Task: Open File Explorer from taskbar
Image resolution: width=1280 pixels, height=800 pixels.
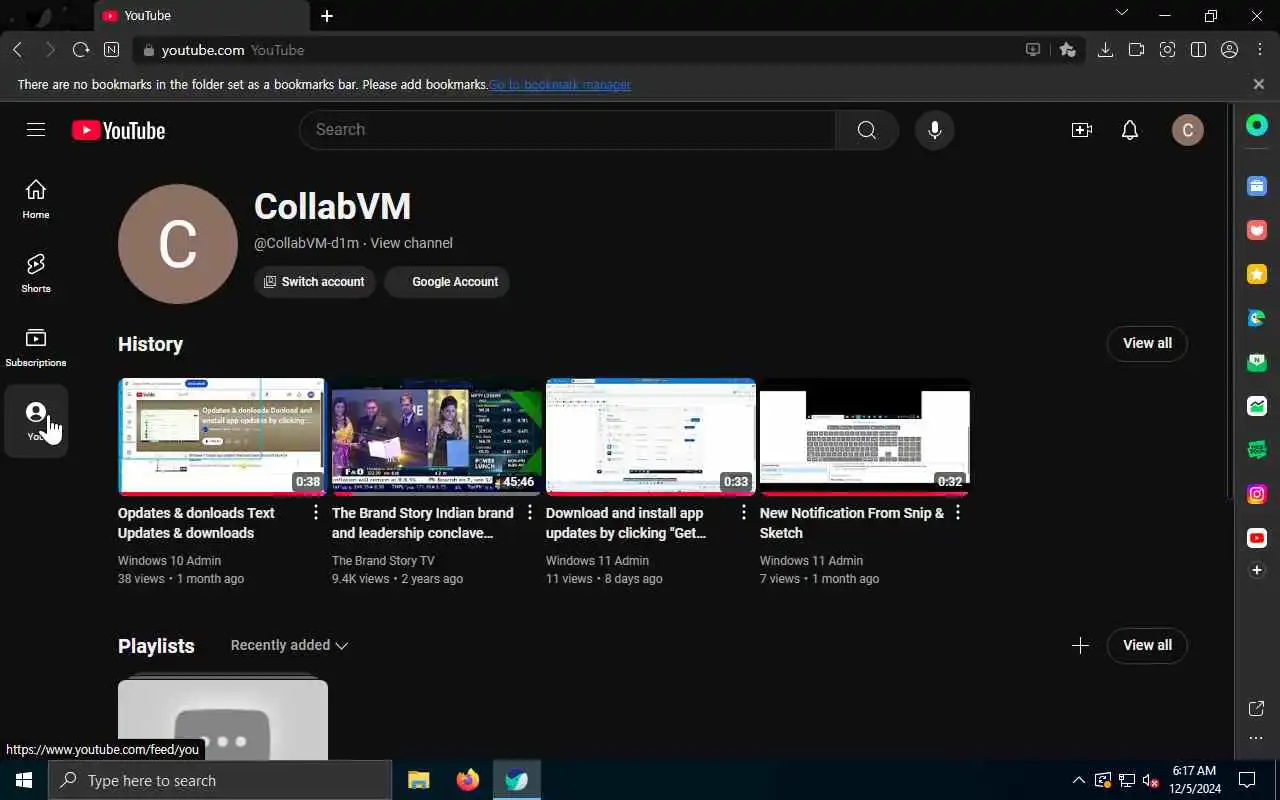Action: click(419, 780)
